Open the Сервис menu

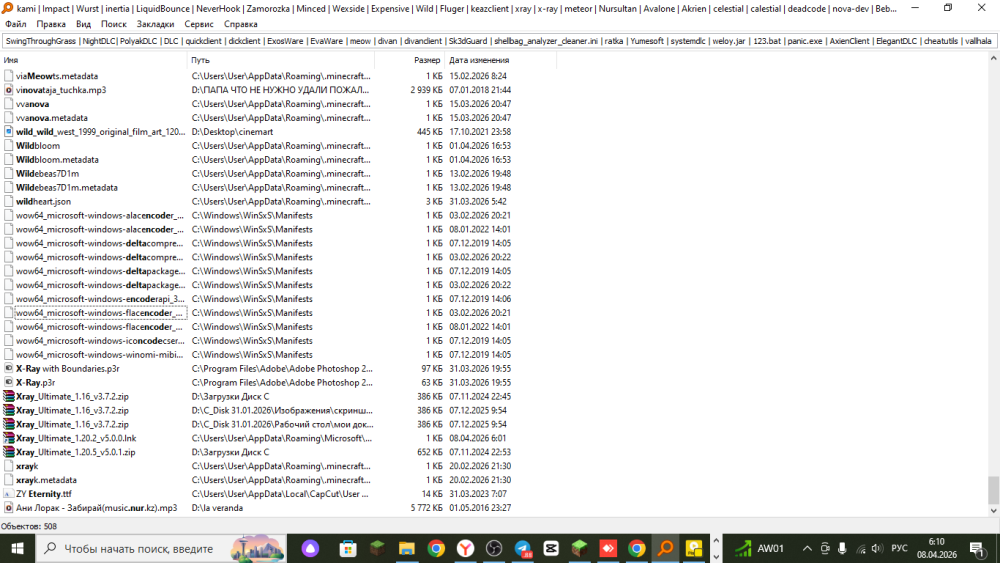pos(199,24)
